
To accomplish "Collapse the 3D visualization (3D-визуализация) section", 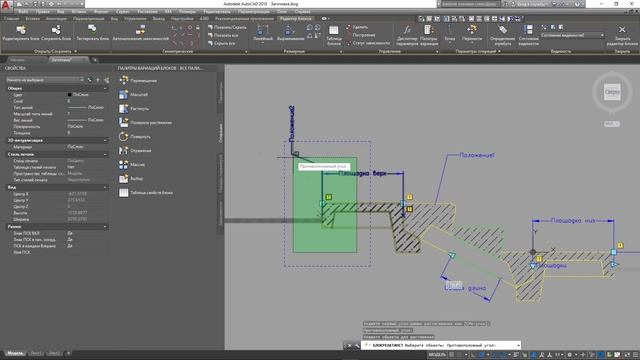I will coord(105,140).
